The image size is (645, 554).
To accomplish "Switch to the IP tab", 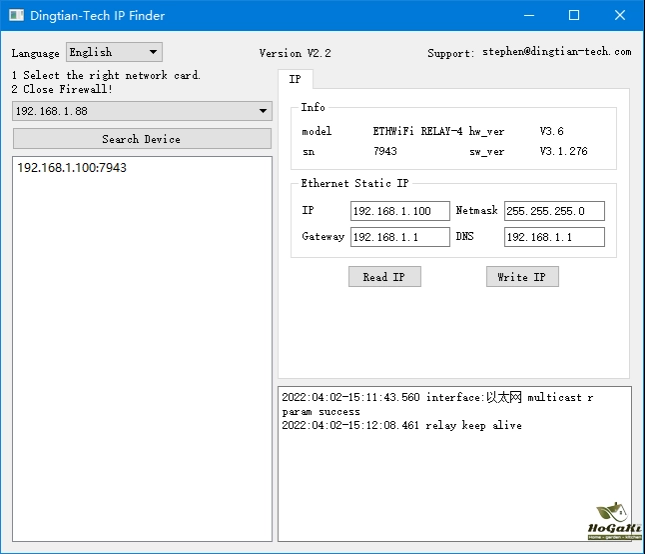I will (295, 79).
